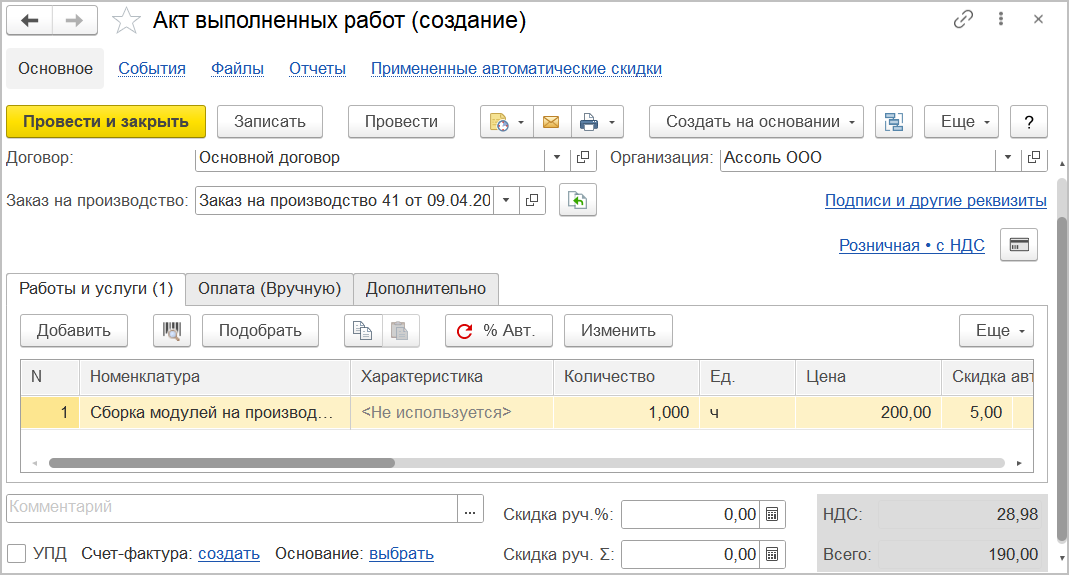1069x575 pixels.
Task: Add document to favorites with star icon
Action: click(x=126, y=20)
